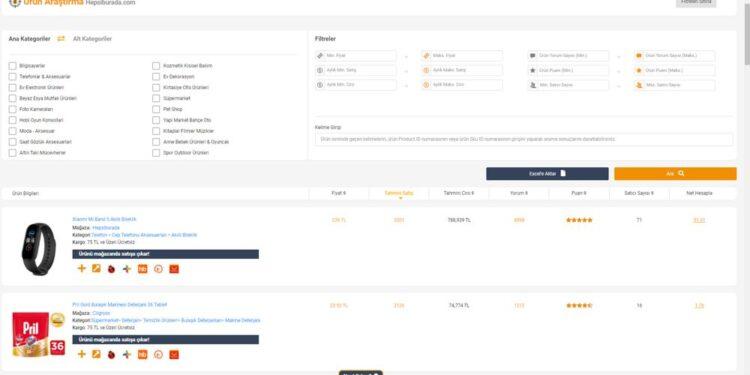750x375 pixels.
Task: Sort by the Tahmini Satış column header
Action: point(399,193)
